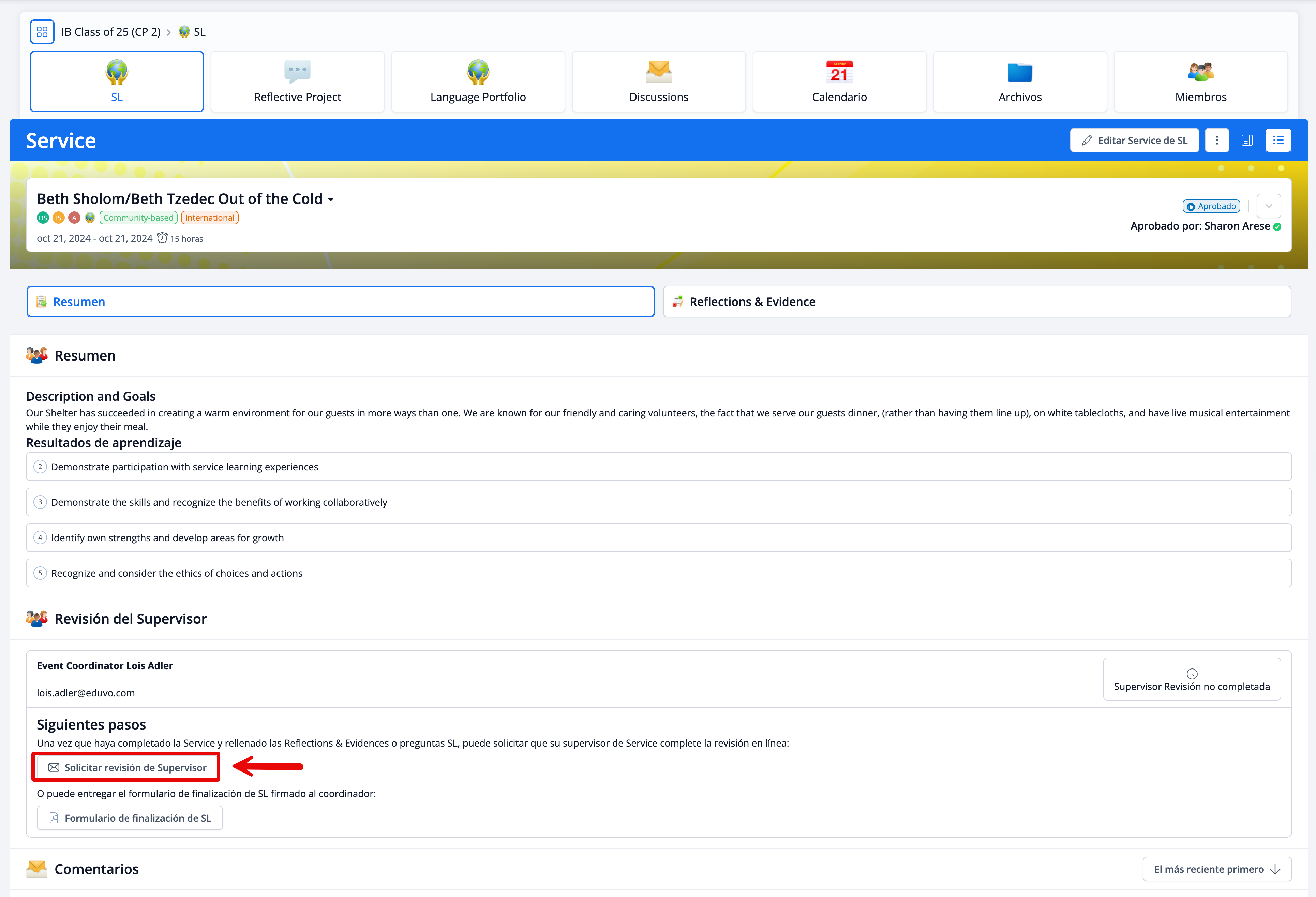Download Formulario de finalización de SL

(130, 818)
